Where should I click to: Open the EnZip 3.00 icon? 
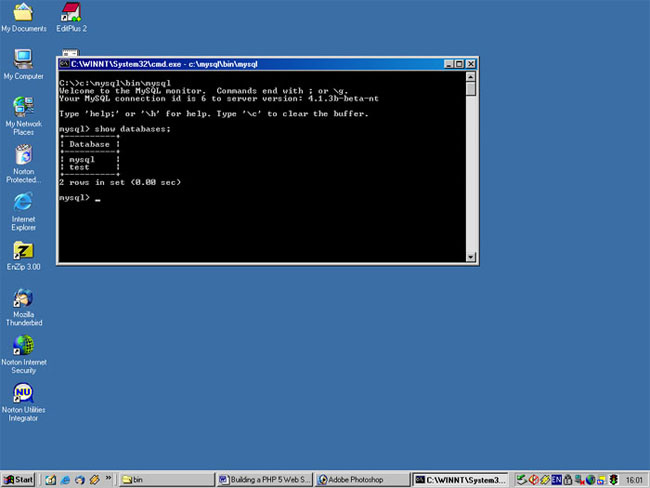click(23, 251)
